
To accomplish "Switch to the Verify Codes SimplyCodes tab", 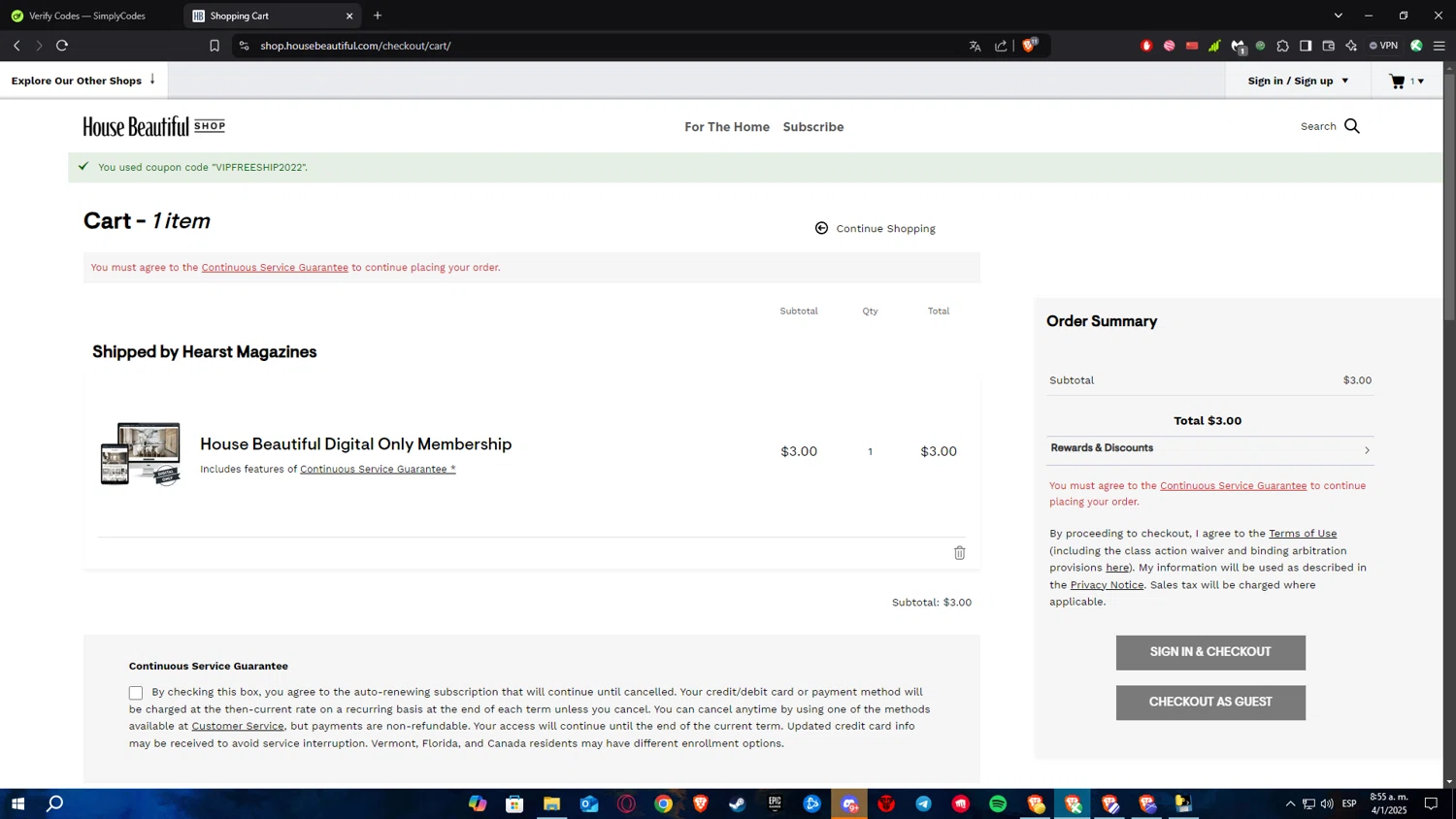I will click(89, 16).
